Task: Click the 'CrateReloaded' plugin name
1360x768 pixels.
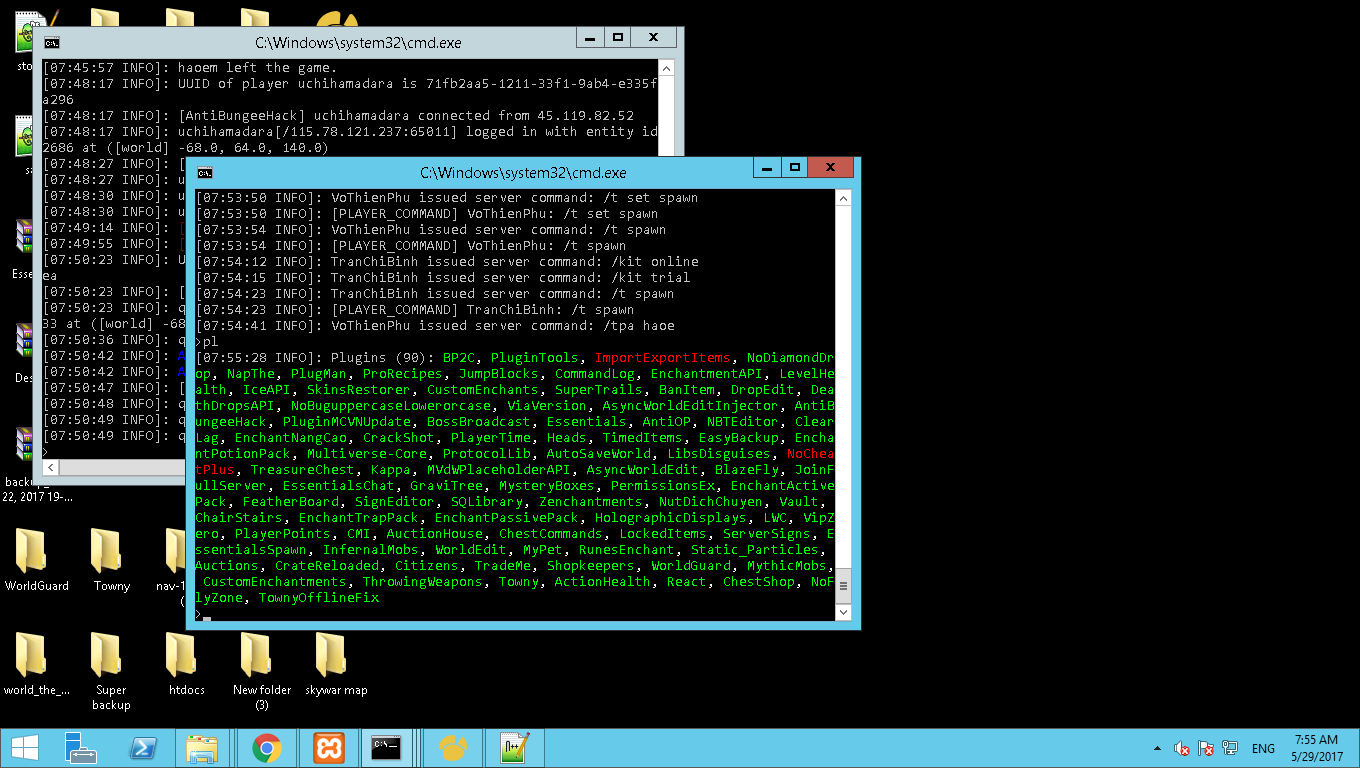Action: click(327, 566)
